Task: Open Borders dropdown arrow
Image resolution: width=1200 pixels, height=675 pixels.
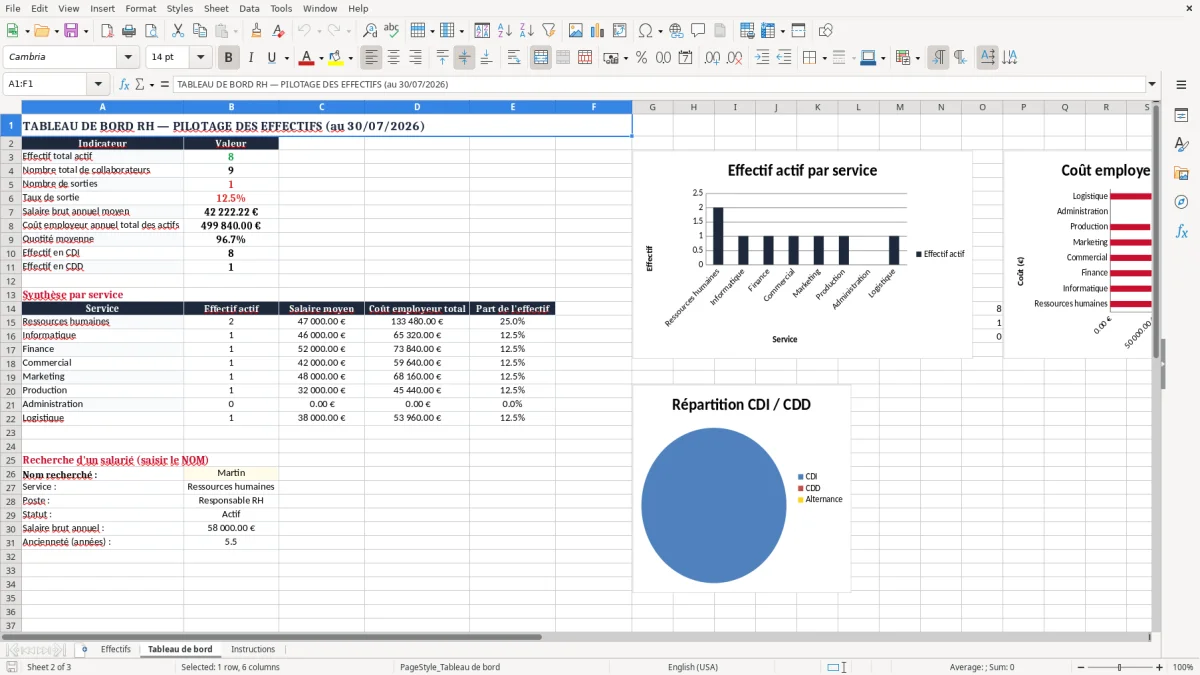Action: click(824, 58)
